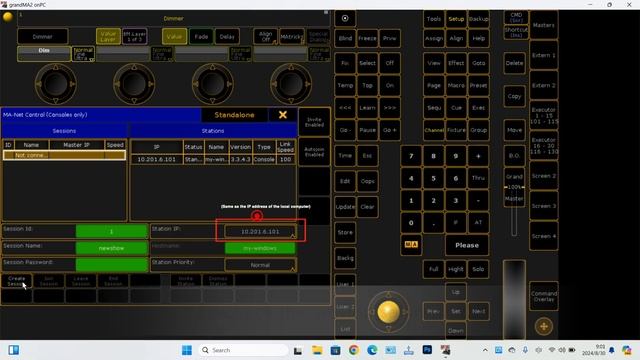
Task: Click the round target icon button above Blind
Action: point(345,18)
